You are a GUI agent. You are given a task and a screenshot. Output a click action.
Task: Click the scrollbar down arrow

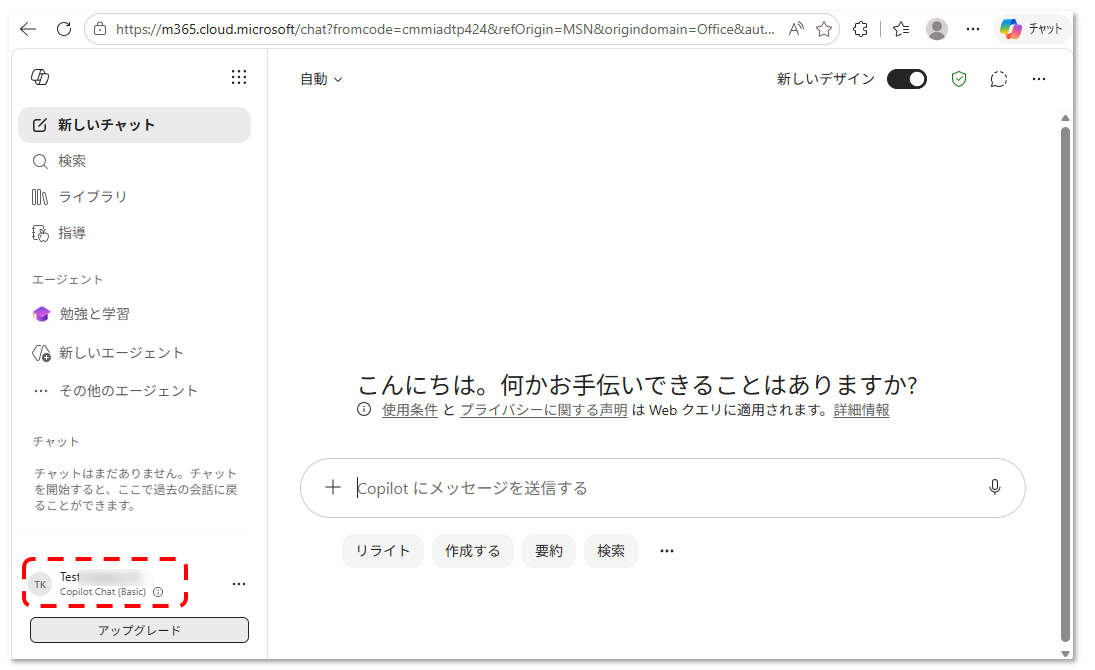pos(1065,653)
